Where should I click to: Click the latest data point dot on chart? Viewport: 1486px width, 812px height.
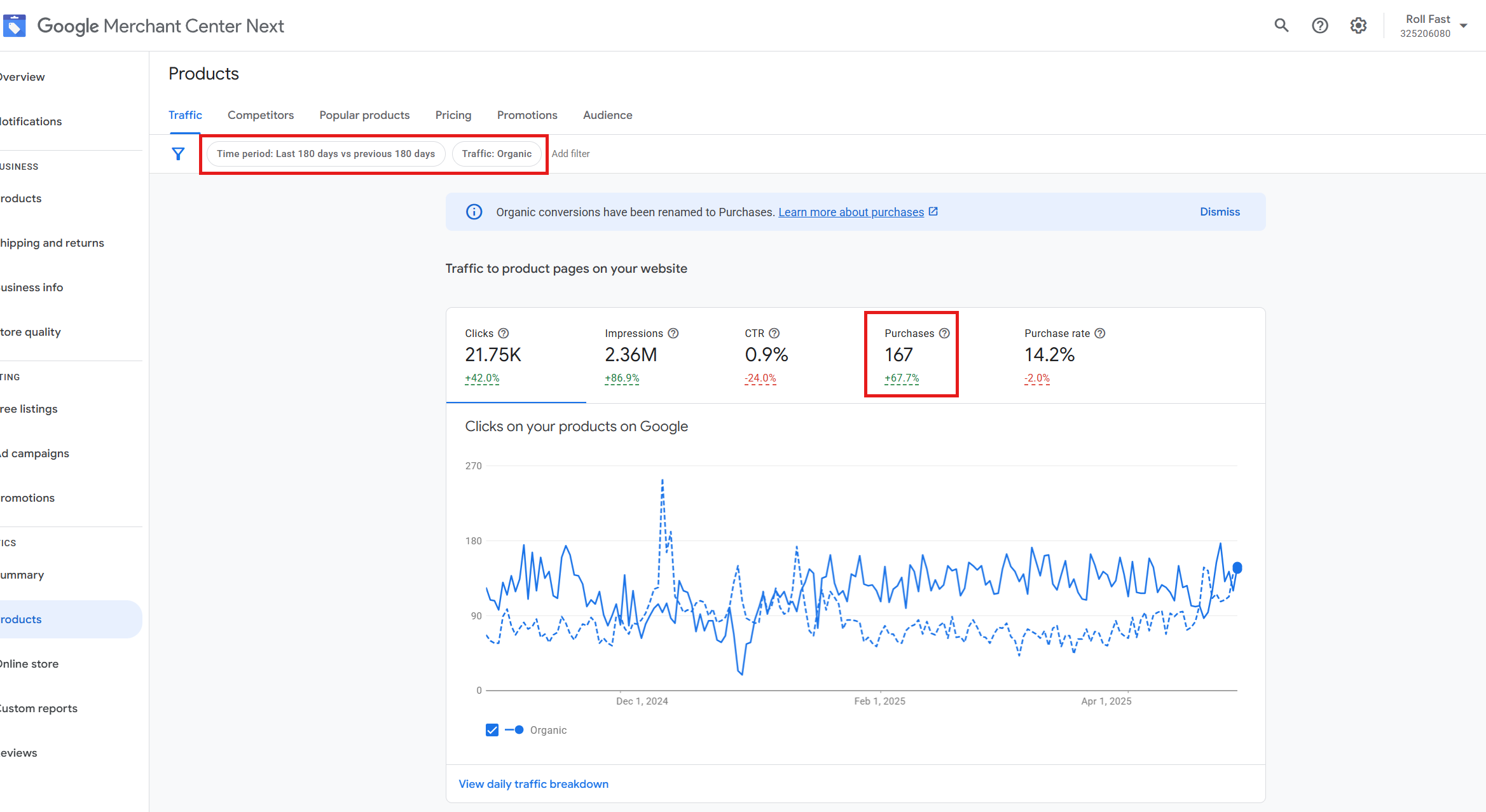point(1237,568)
